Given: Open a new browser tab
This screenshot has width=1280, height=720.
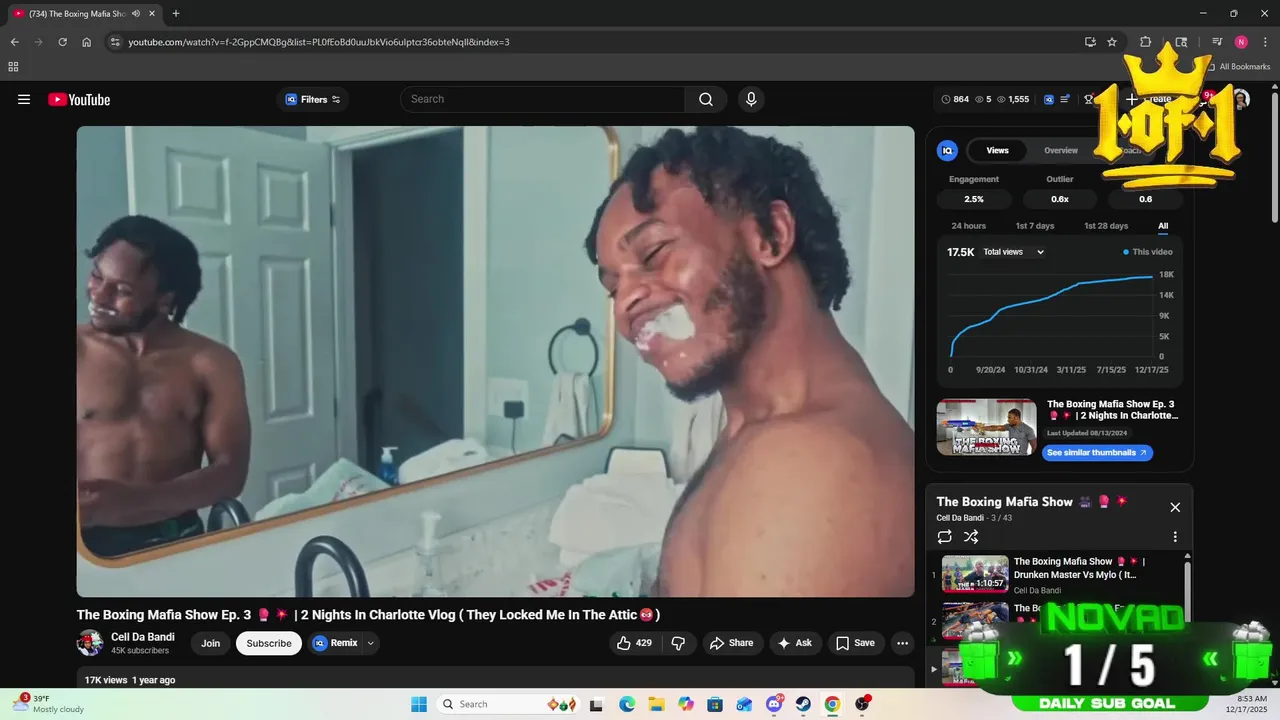Looking at the screenshot, I should coord(176,13).
